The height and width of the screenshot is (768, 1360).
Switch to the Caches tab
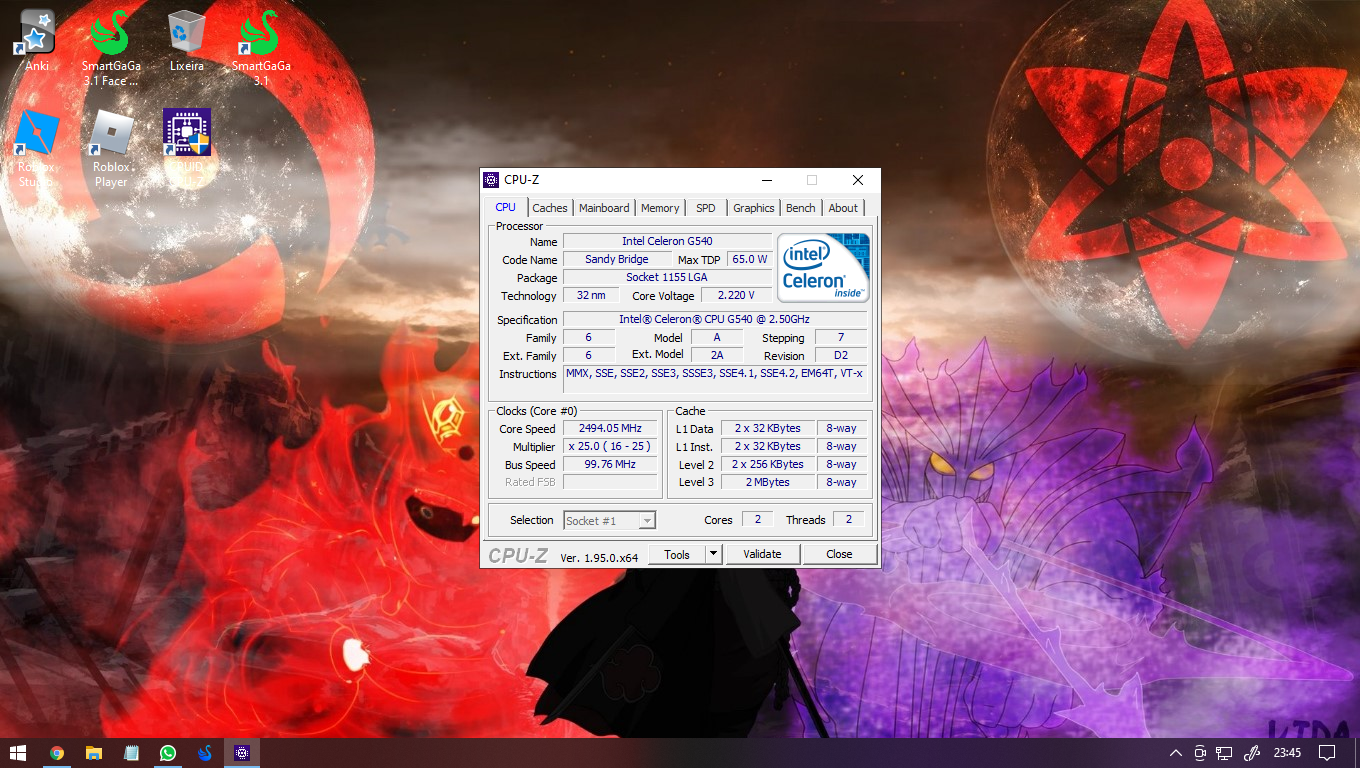pyautogui.click(x=550, y=208)
